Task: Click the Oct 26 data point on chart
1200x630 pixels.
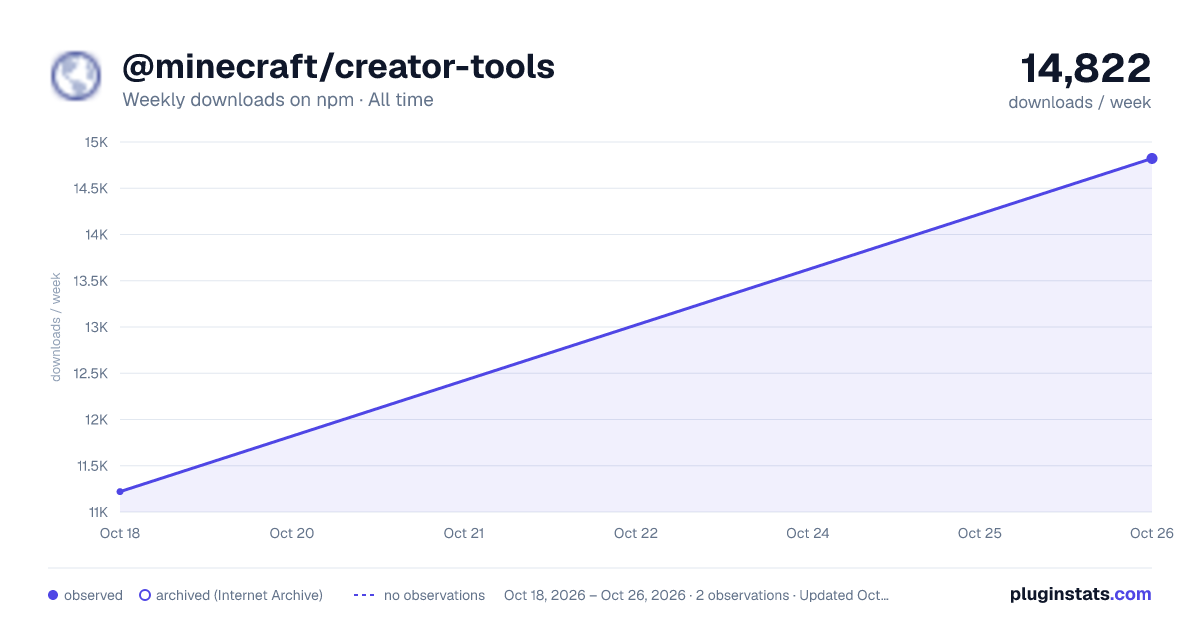Action: point(1152,158)
